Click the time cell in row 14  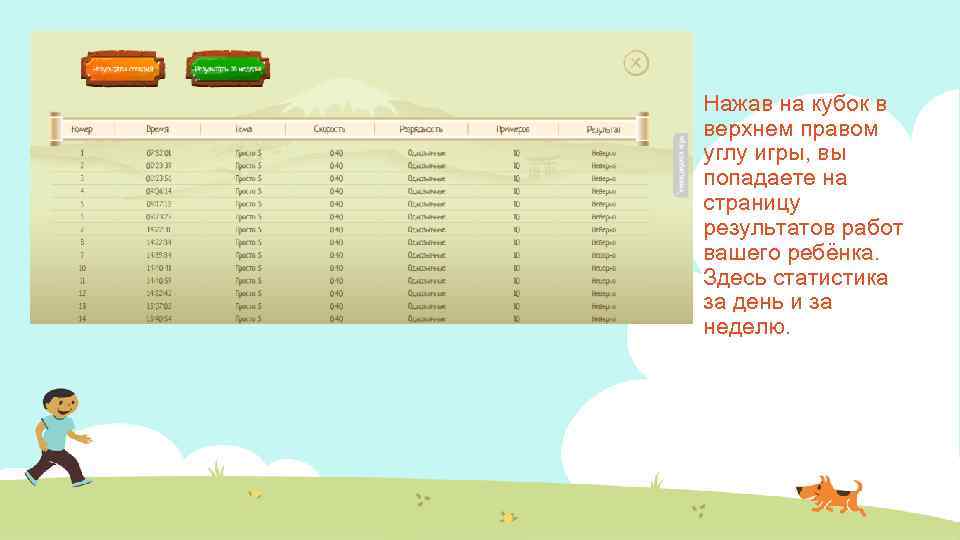159,319
